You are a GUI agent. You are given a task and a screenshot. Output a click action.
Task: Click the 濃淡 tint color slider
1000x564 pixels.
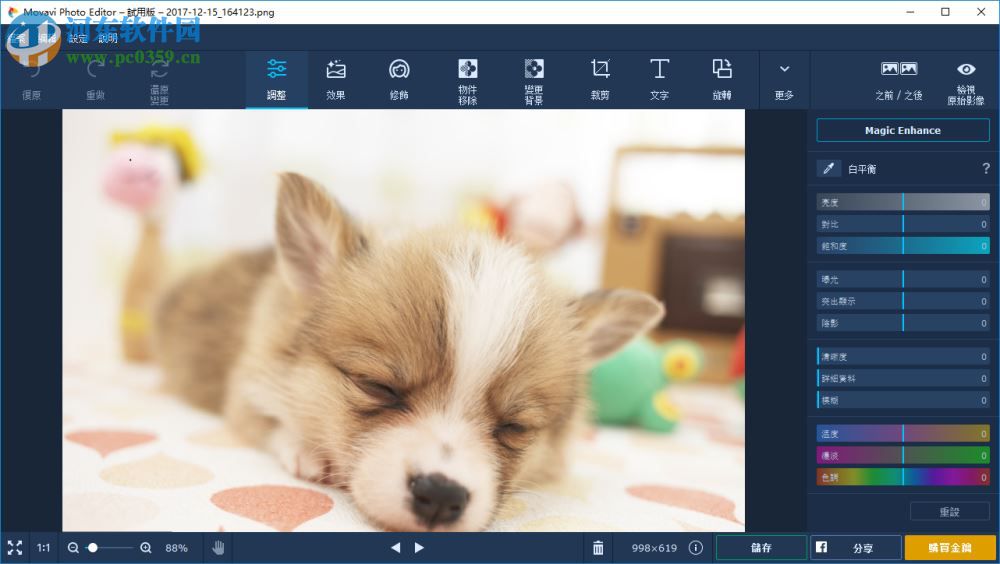pyautogui.click(x=902, y=456)
